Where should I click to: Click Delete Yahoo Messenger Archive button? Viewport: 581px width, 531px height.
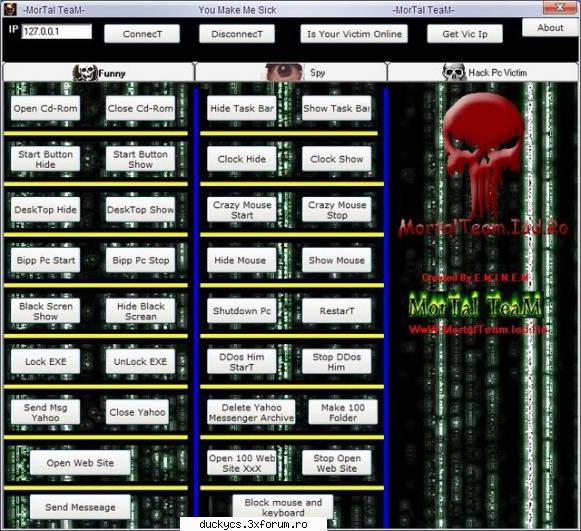(252, 412)
